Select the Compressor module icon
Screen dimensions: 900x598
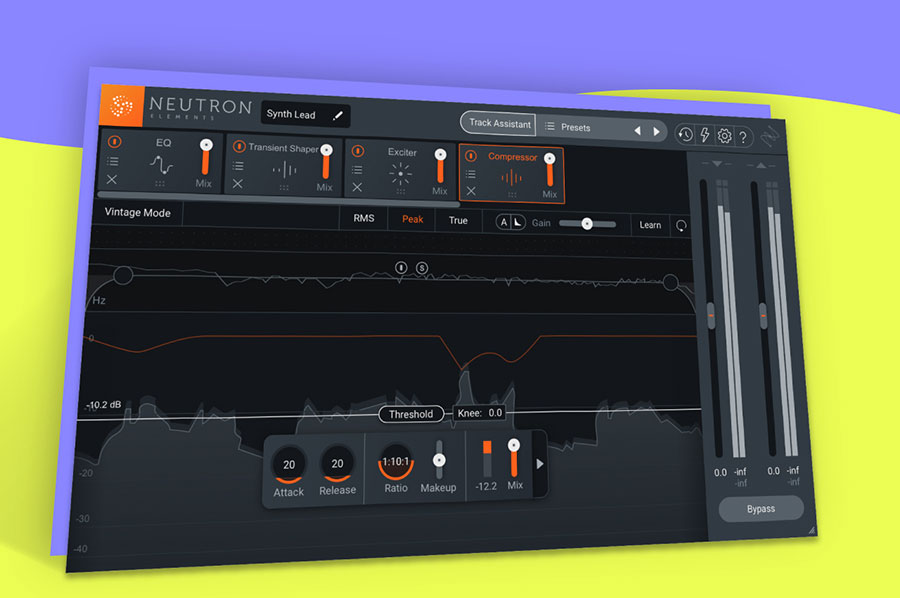[x=511, y=178]
